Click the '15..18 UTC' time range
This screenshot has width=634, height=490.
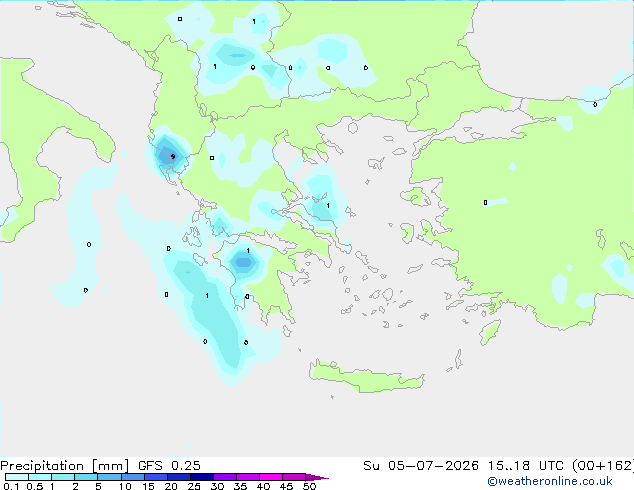(525, 466)
